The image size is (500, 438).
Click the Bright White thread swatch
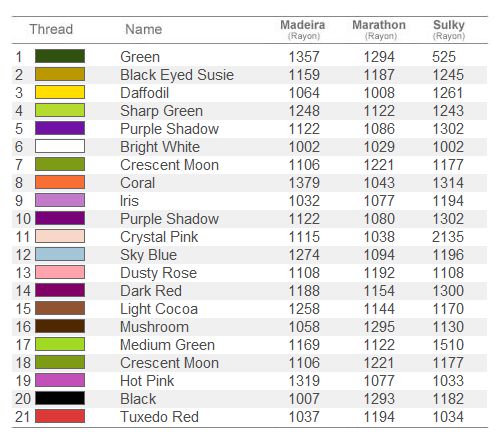point(60,146)
